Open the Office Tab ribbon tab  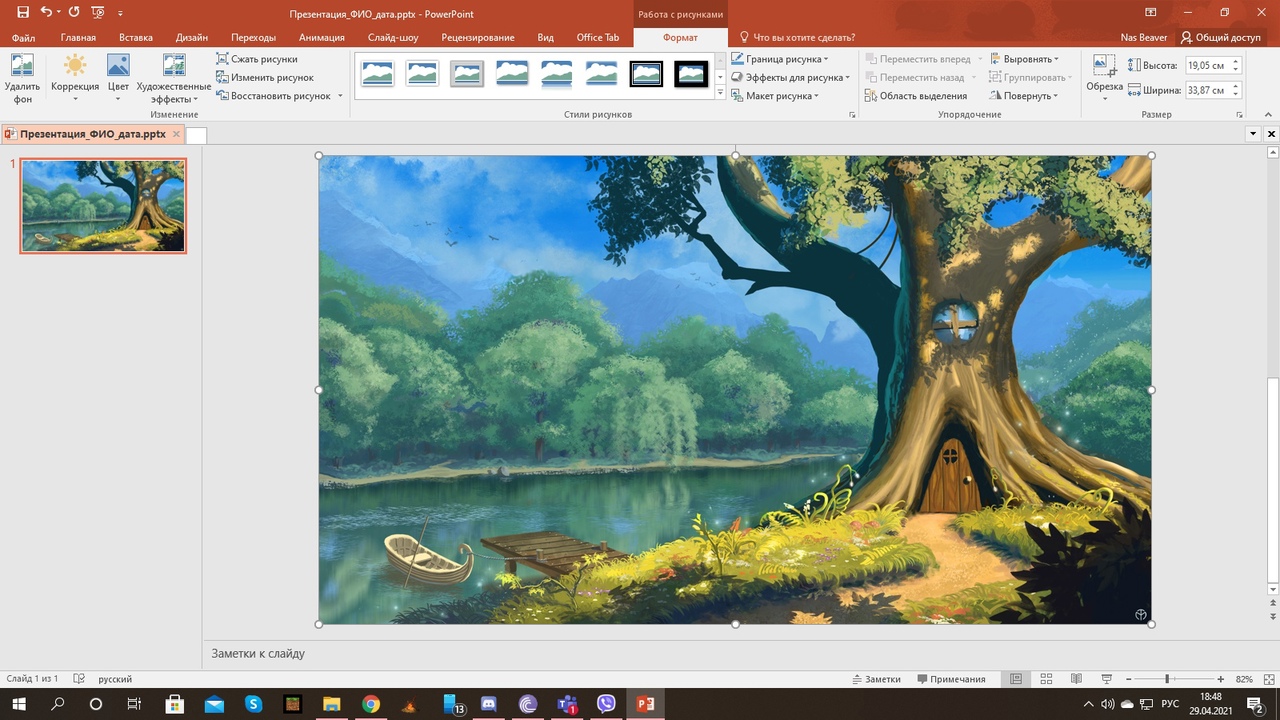click(598, 38)
